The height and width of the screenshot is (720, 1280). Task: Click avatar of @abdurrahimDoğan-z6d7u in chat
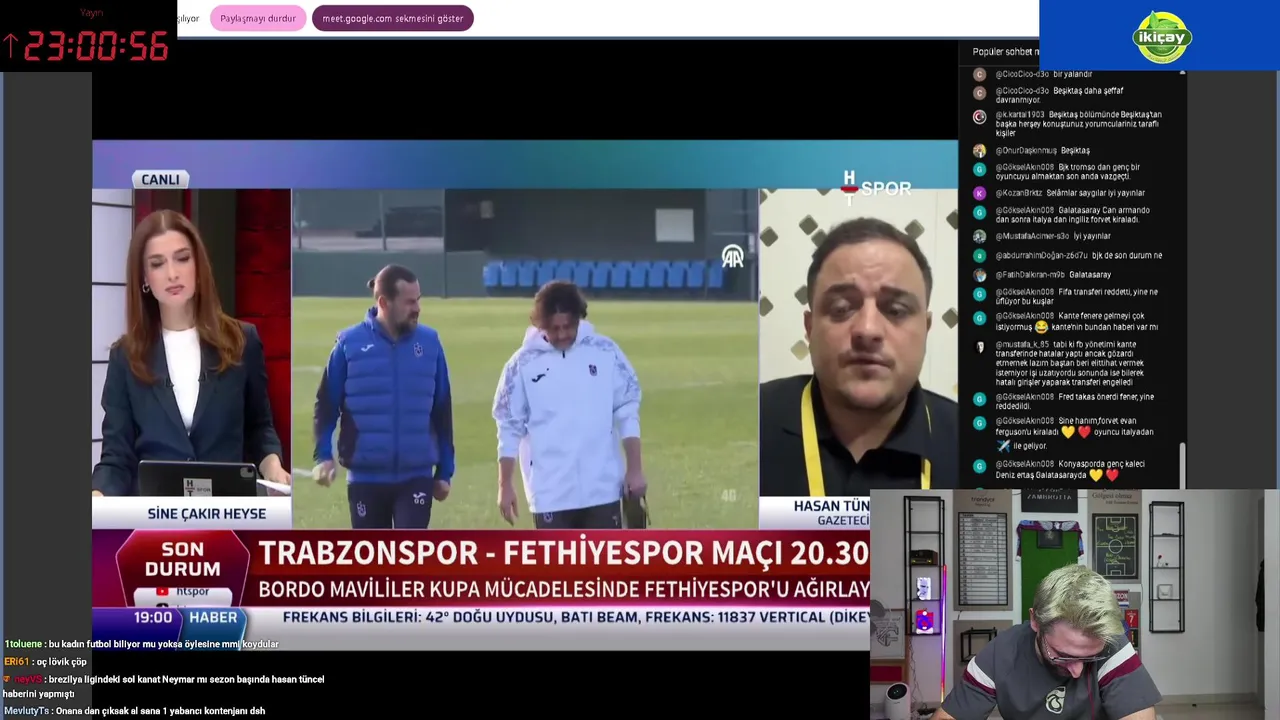[x=979, y=256]
